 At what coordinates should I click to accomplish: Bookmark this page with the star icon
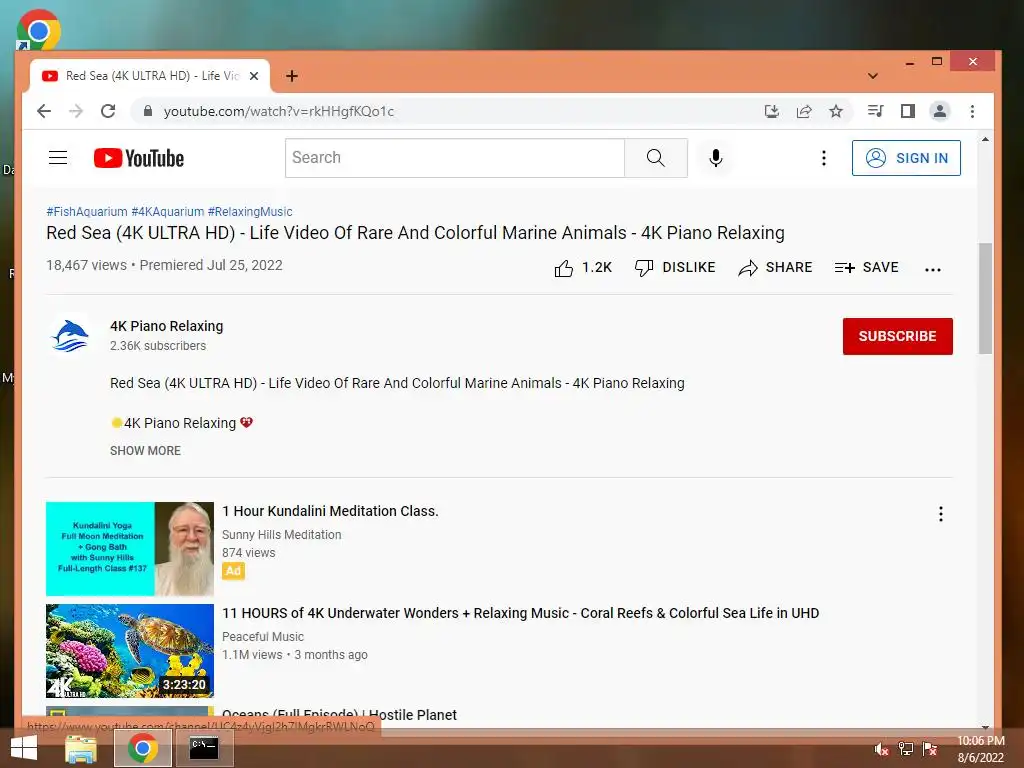coord(836,111)
